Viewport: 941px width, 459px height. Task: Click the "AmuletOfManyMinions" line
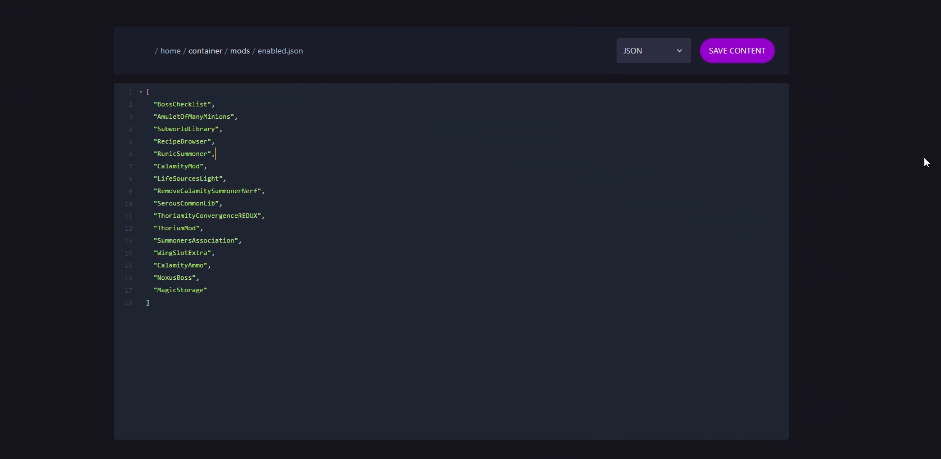[x=195, y=116]
